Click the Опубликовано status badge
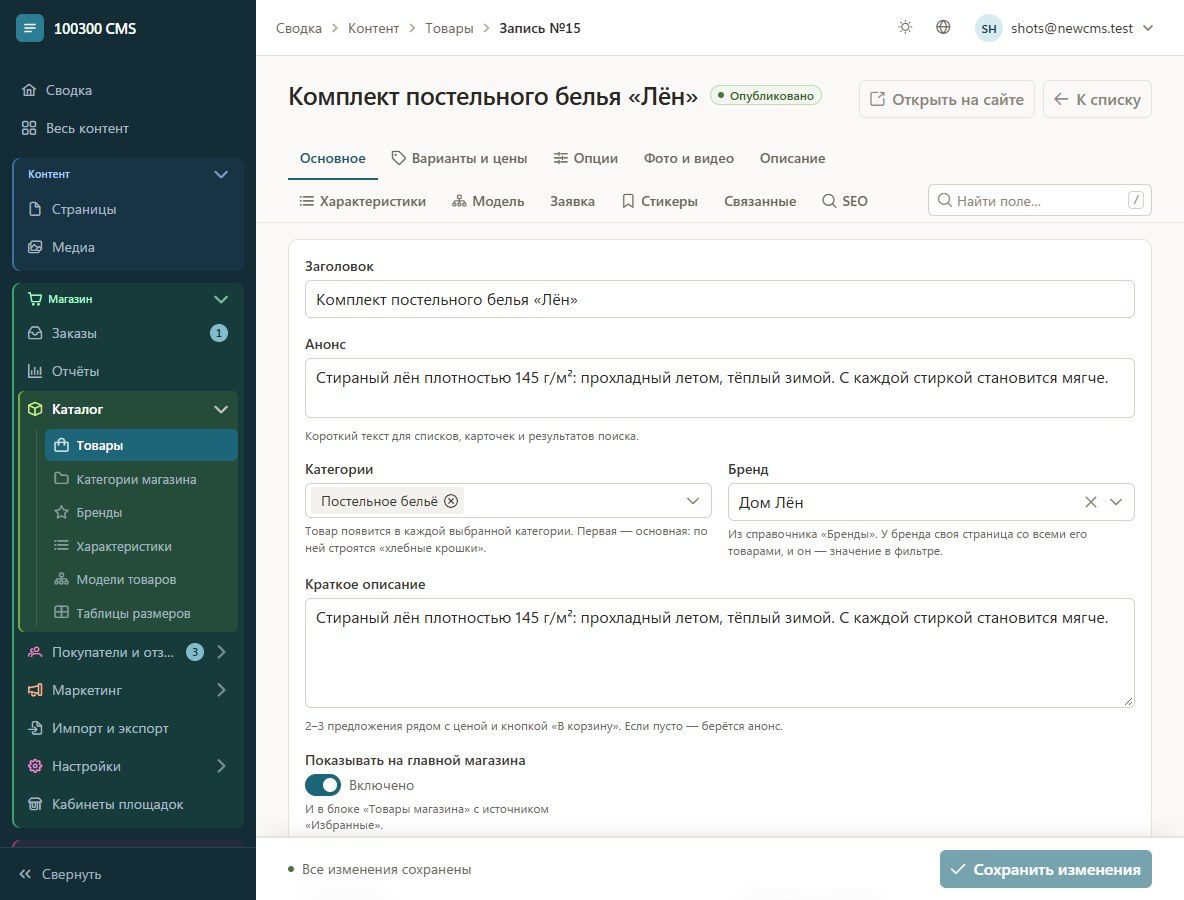Viewport: 1184px width, 900px height. [x=766, y=96]
